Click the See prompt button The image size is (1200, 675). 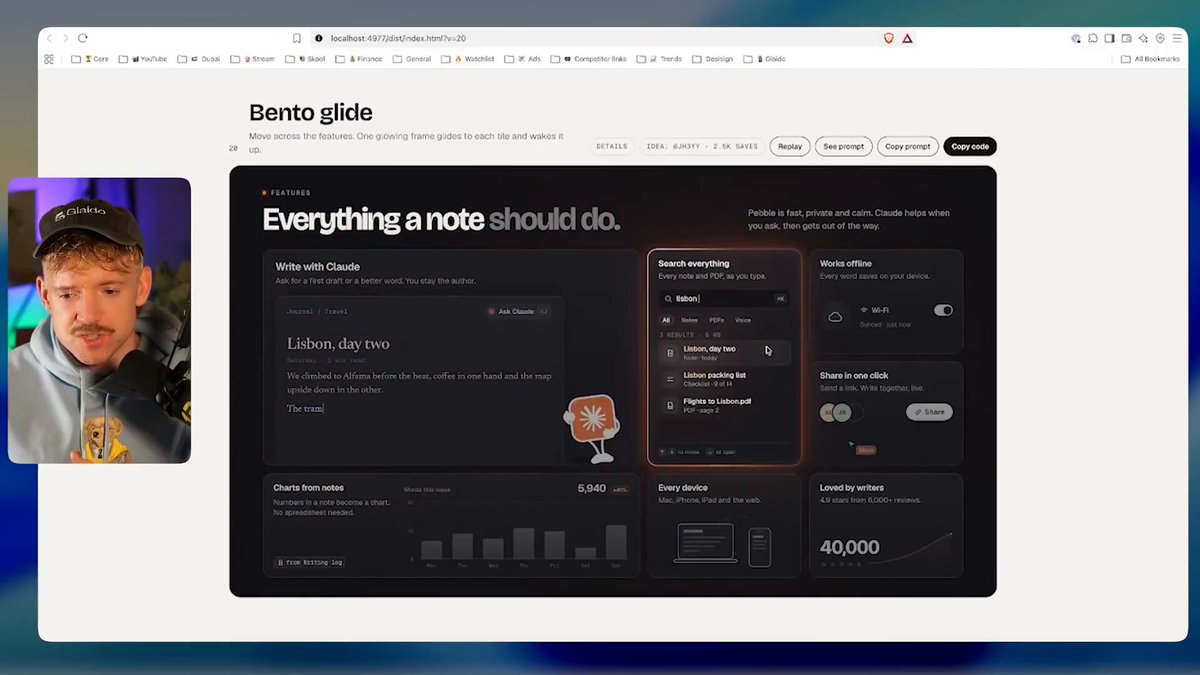coord(844,146)
